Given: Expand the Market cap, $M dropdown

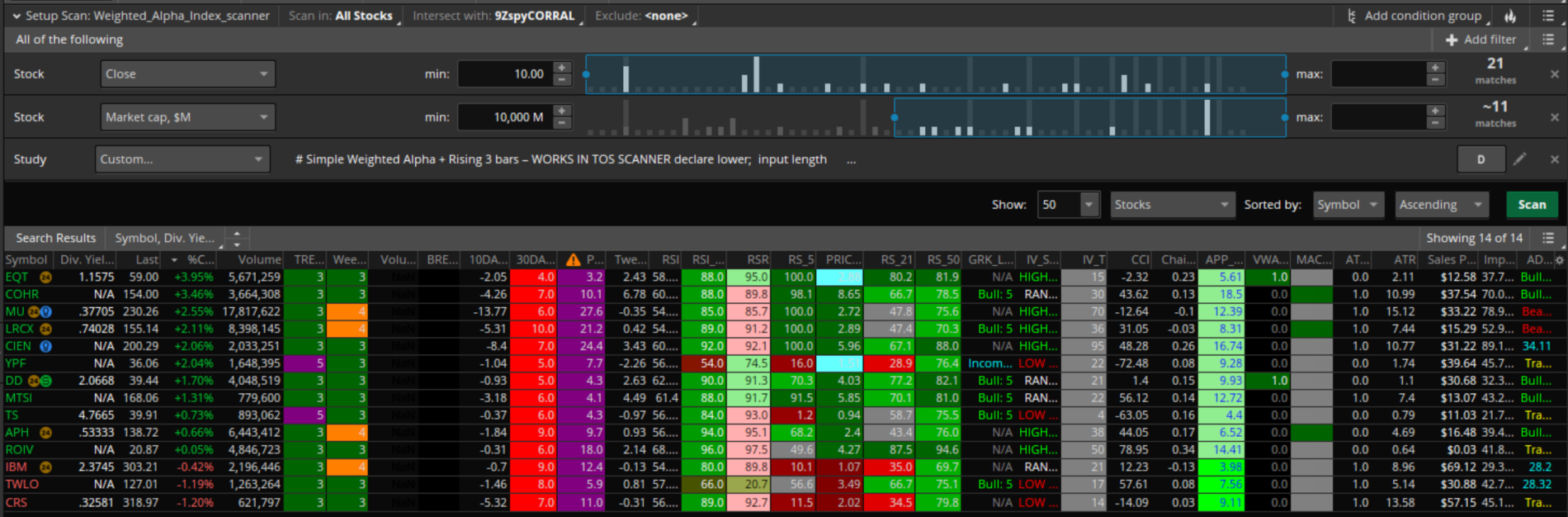Looking at the screenshot, I should coord(187,117).
